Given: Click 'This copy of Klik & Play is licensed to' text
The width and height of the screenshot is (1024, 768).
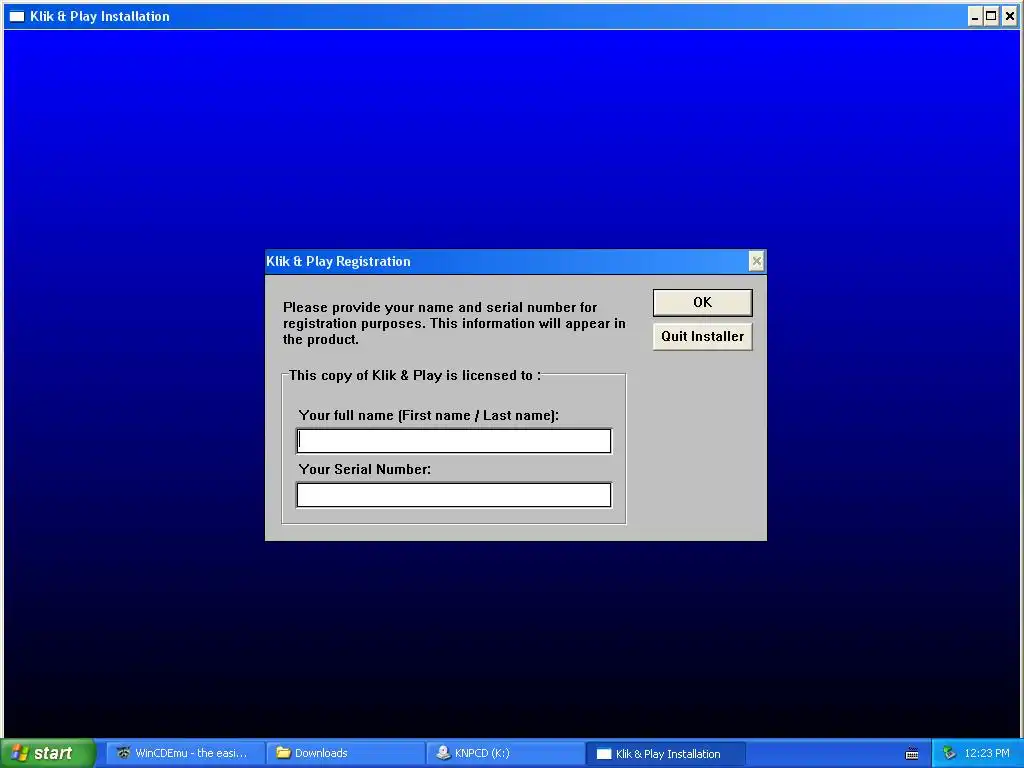Looking at the screenshot, I should [415, 376].
